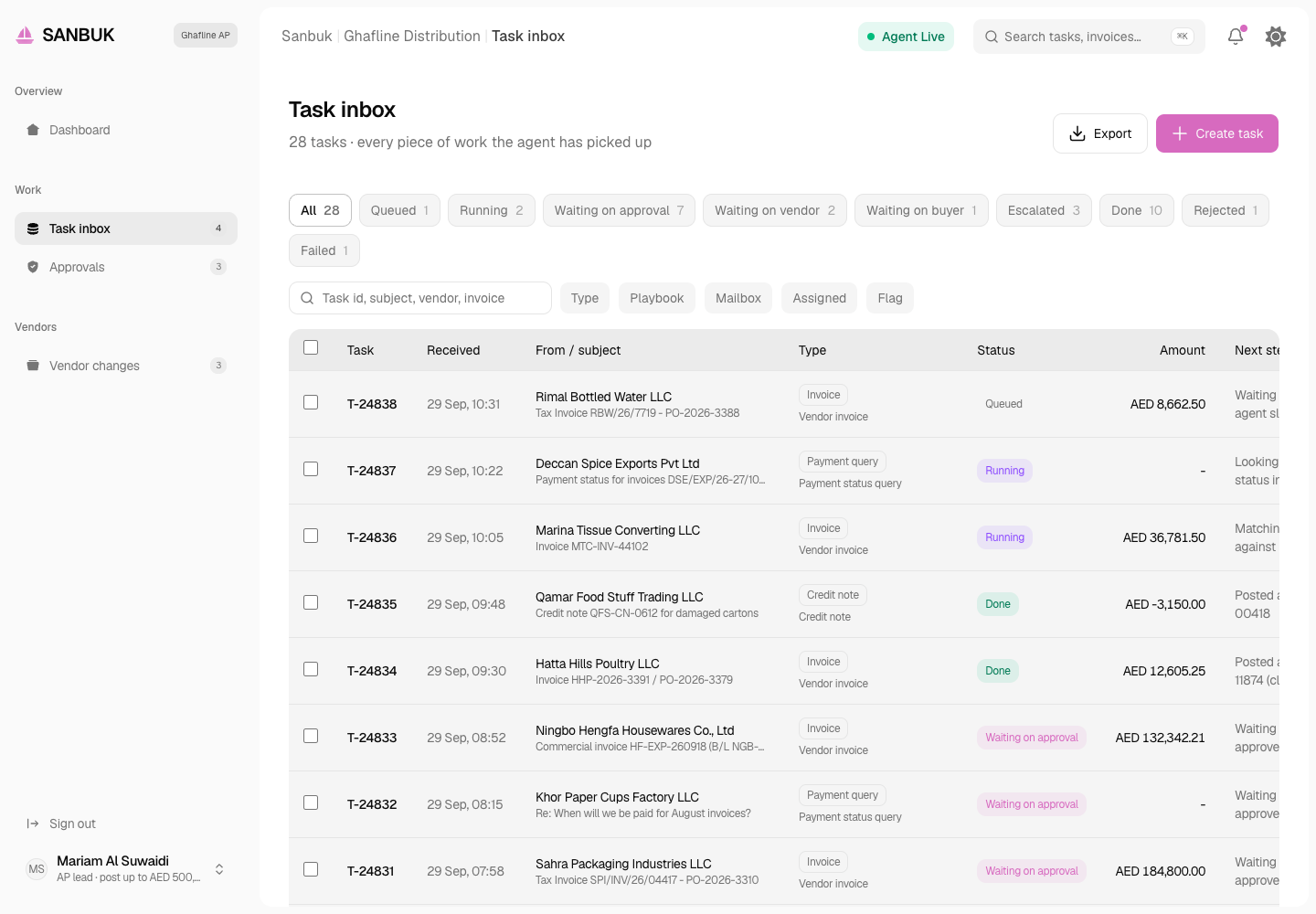The height and width of the screenshot is (914, 1316).
Task: Click the Sanbuk sailboat logo
Action: coord(25,36)
